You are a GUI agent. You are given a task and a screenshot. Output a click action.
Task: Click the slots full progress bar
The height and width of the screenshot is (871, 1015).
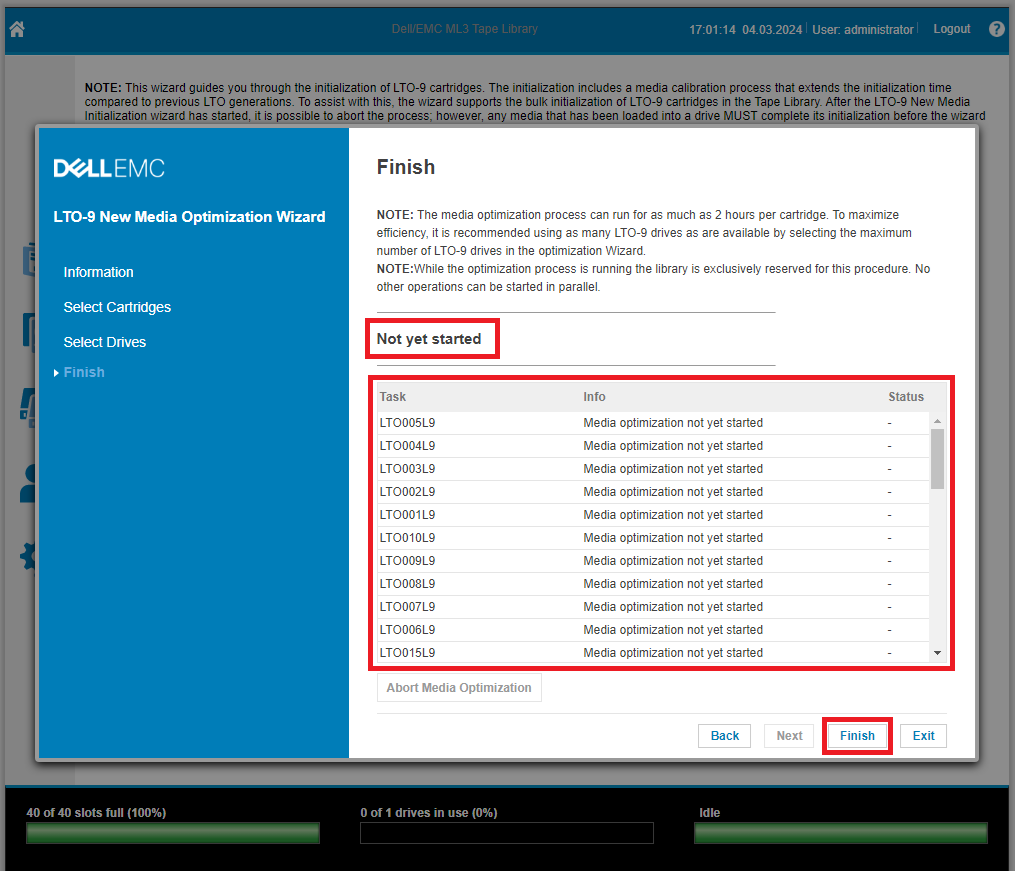point(173,833)
